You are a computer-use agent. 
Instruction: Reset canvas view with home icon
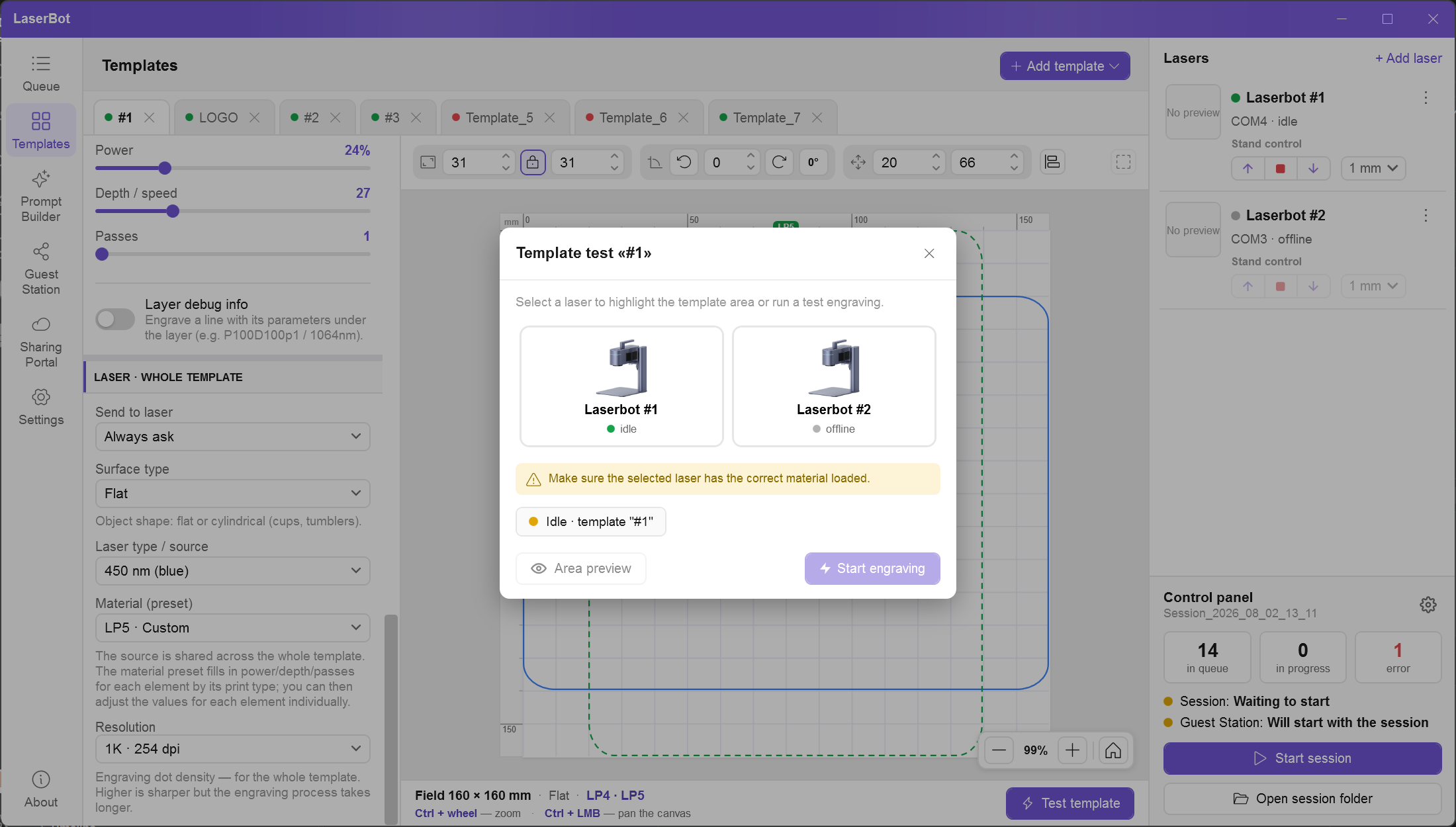pyautogui.click(x=1113, y=750)
